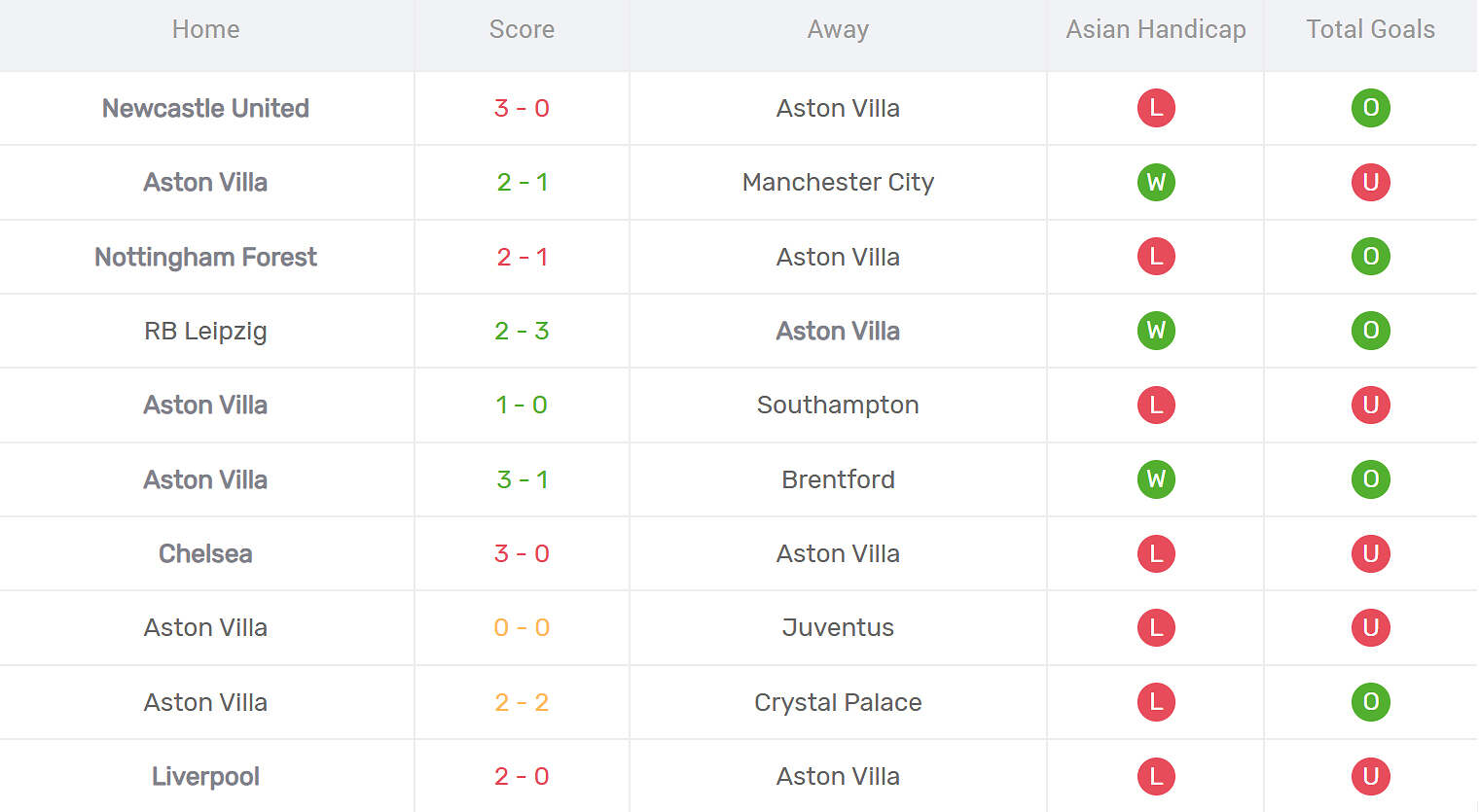The image size is (1480, 812).
Task: Click the red L badge in Chelsea row
Action: (x=1156, y=553)
